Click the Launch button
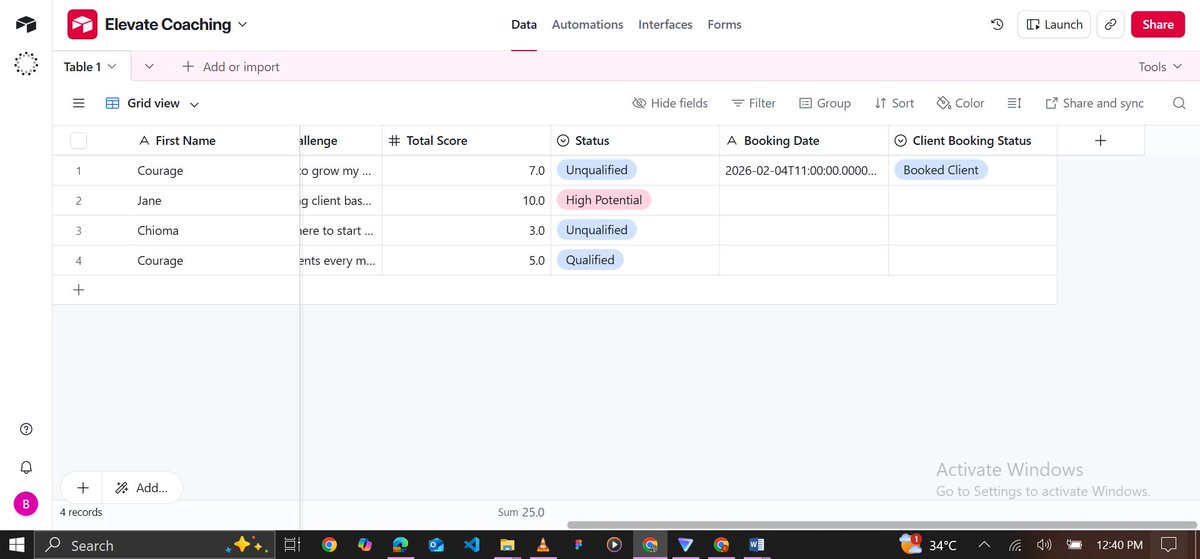 [x=1054, y=24]
